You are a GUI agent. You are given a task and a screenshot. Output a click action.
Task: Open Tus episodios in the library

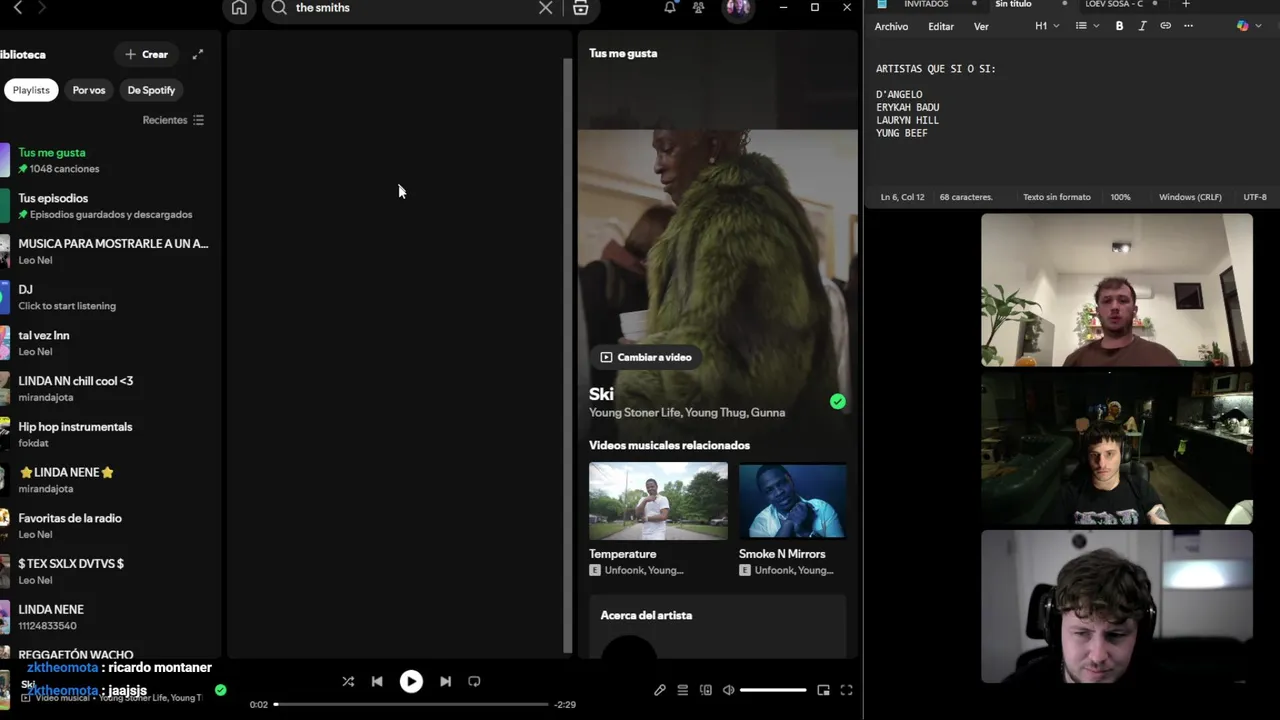pos(110,206)
